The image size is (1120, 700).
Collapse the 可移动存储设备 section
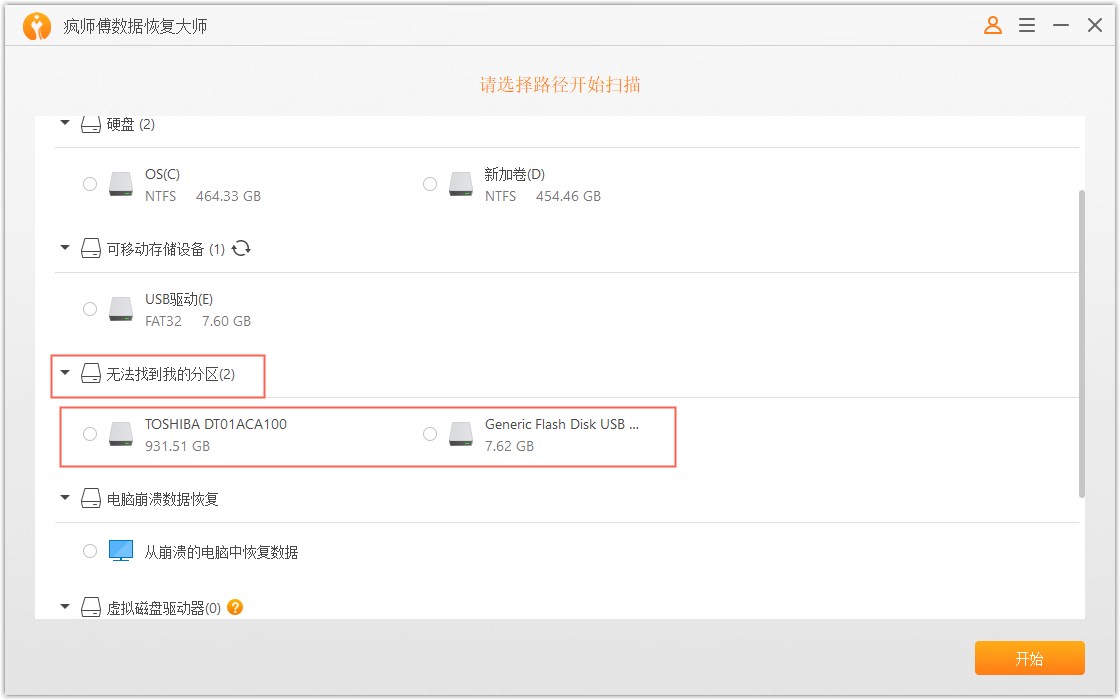click(65, 248)
